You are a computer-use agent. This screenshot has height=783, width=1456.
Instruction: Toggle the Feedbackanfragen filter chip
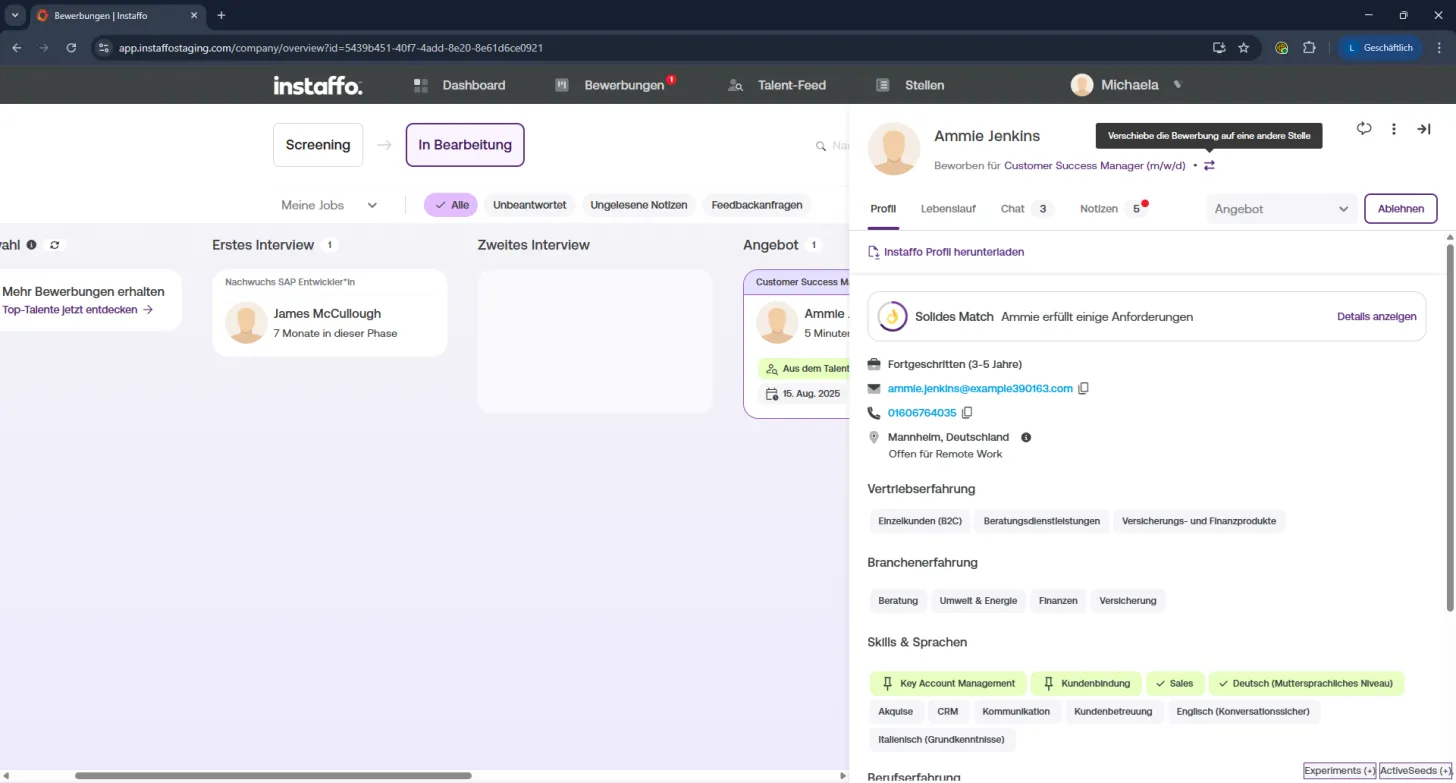(x=757, y=205)
